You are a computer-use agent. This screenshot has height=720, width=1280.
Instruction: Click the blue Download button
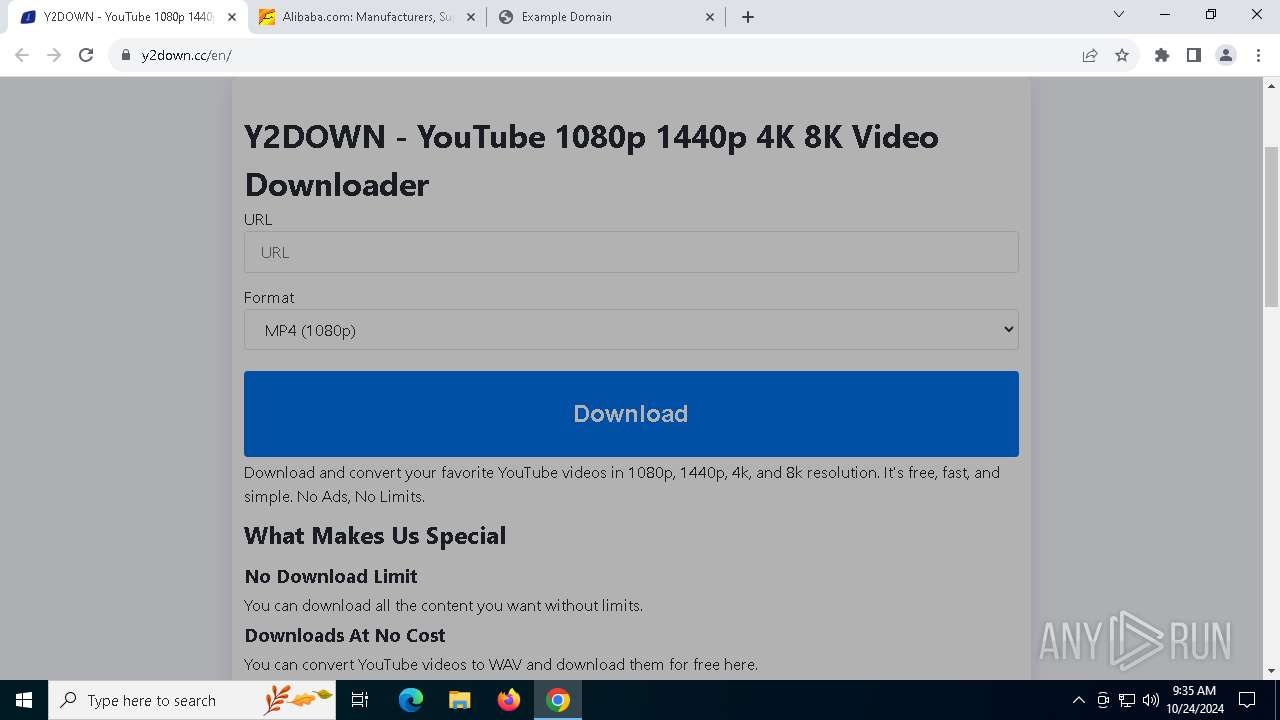631,414
